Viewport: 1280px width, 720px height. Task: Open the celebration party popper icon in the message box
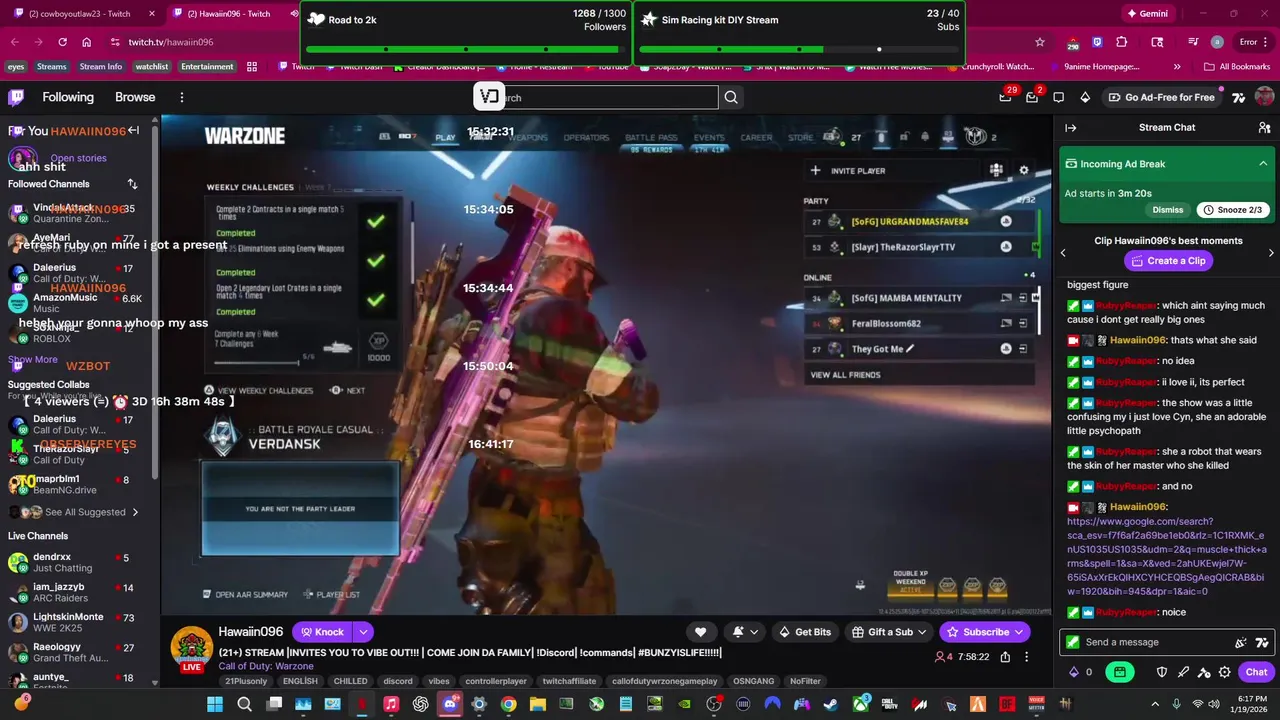[1241, 642]
